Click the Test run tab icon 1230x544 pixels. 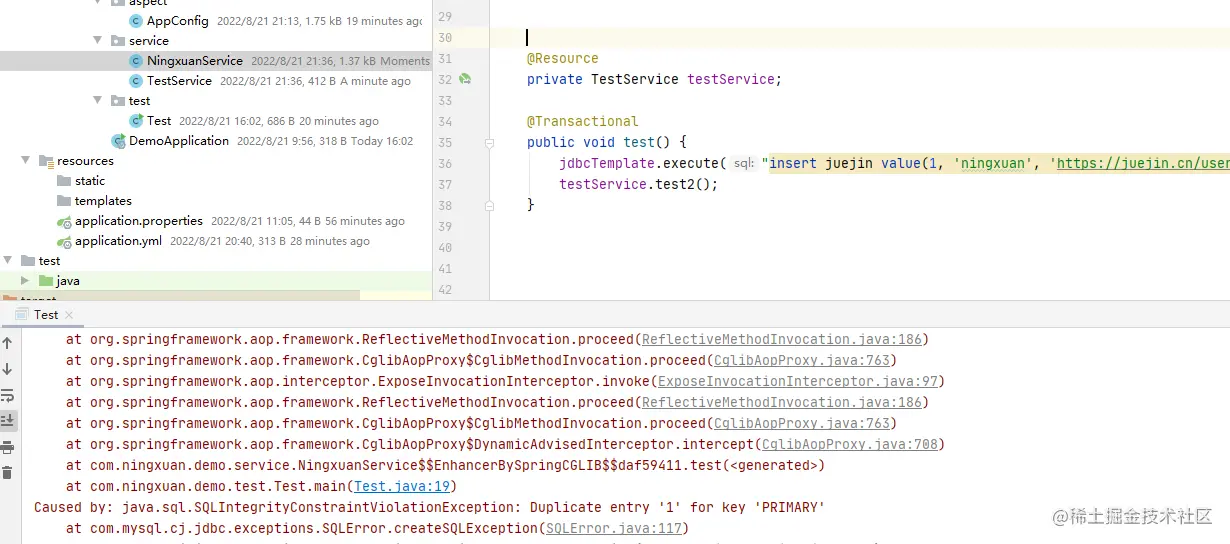click(22, 314)
